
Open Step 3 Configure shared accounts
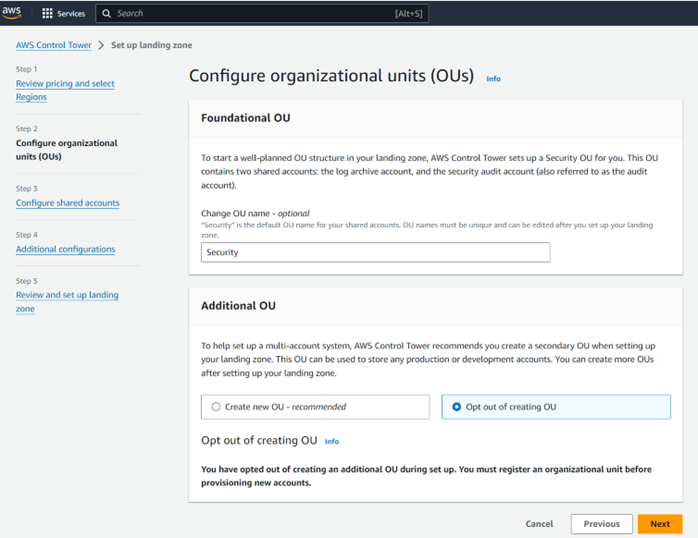pos(68,202)
